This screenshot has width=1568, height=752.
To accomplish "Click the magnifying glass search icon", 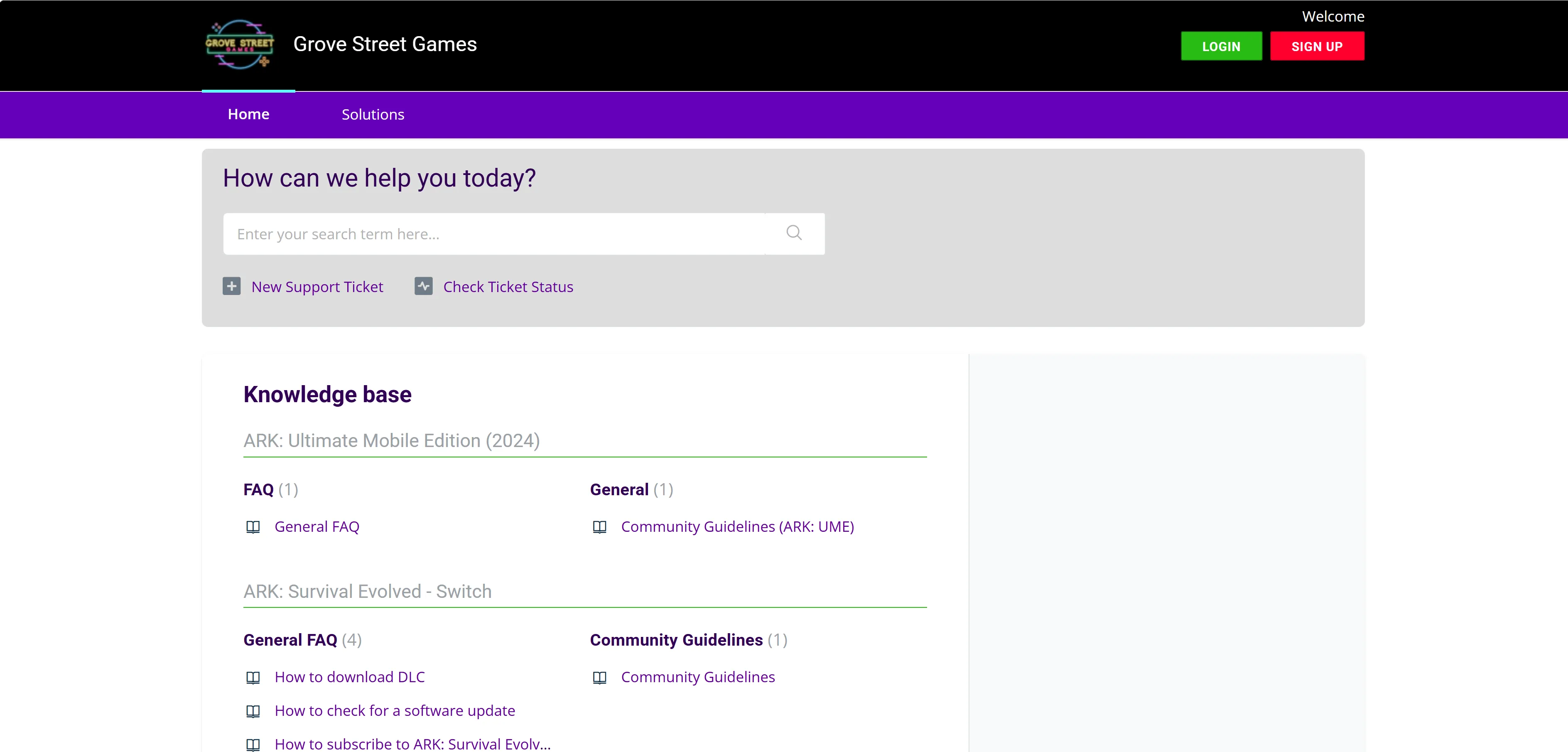I will pyautogui.click(x=794, y=233).
